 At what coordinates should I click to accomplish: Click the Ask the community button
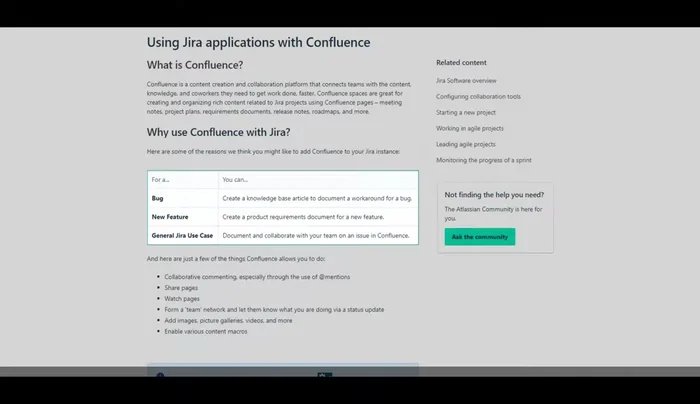[x=479, y=237]
